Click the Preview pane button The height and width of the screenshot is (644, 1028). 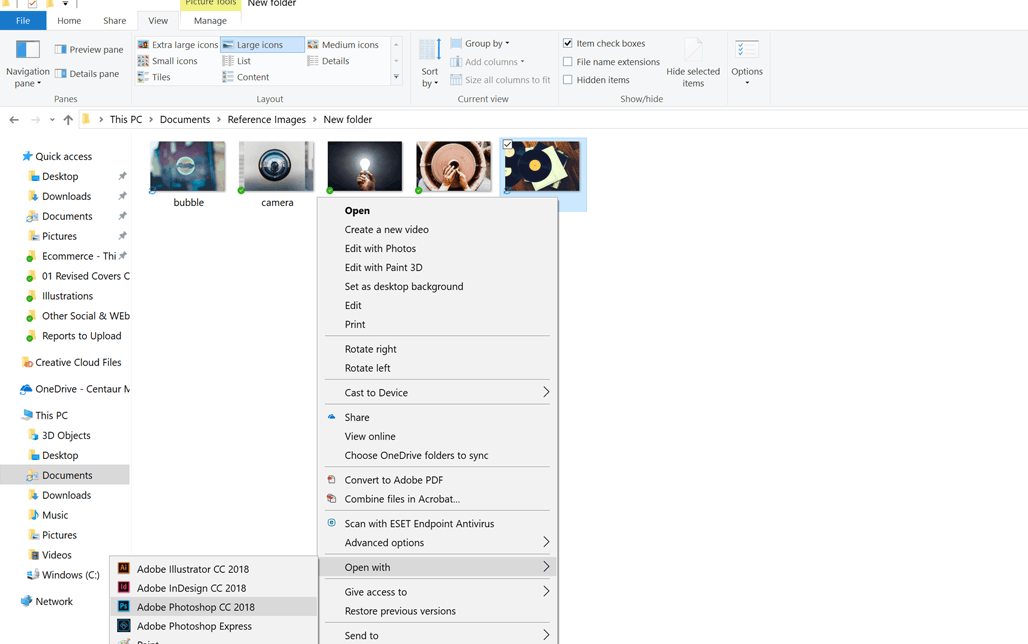pyautogui.click(x=89, y=49)
